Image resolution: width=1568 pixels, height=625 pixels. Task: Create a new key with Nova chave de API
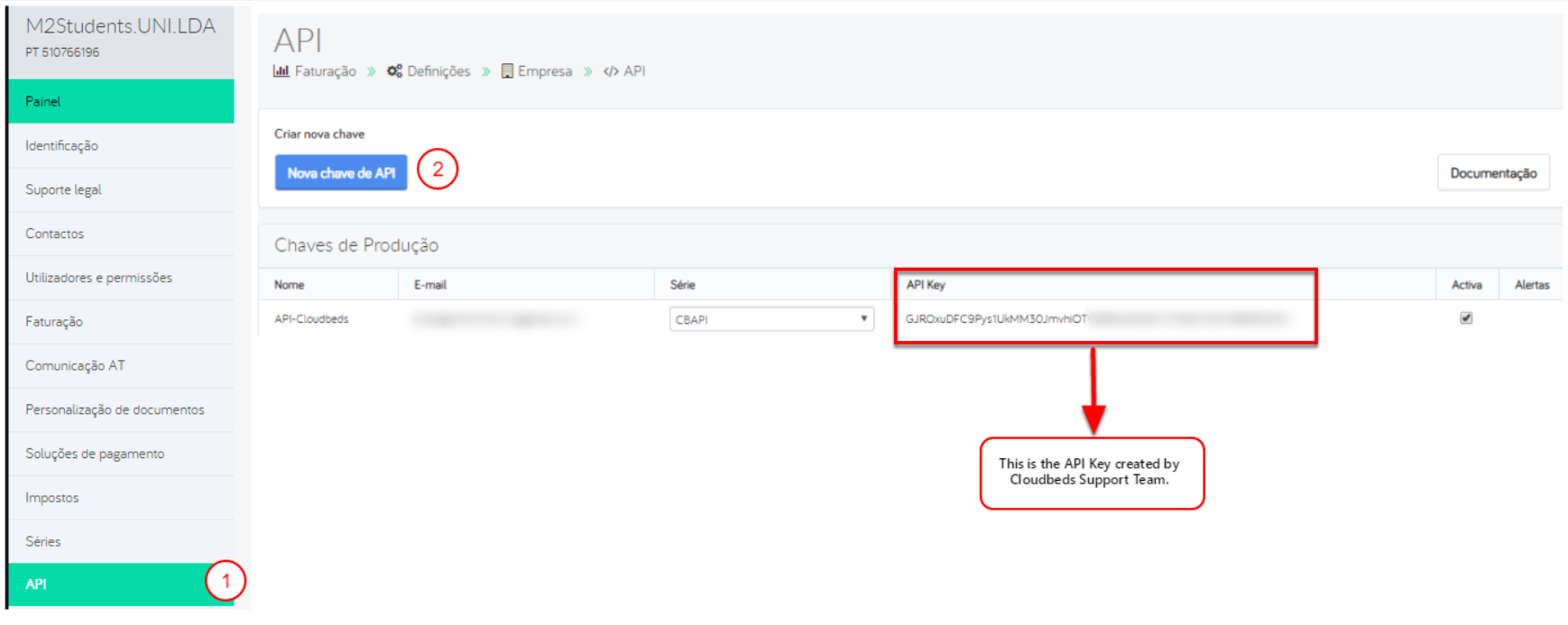(341, 173)
